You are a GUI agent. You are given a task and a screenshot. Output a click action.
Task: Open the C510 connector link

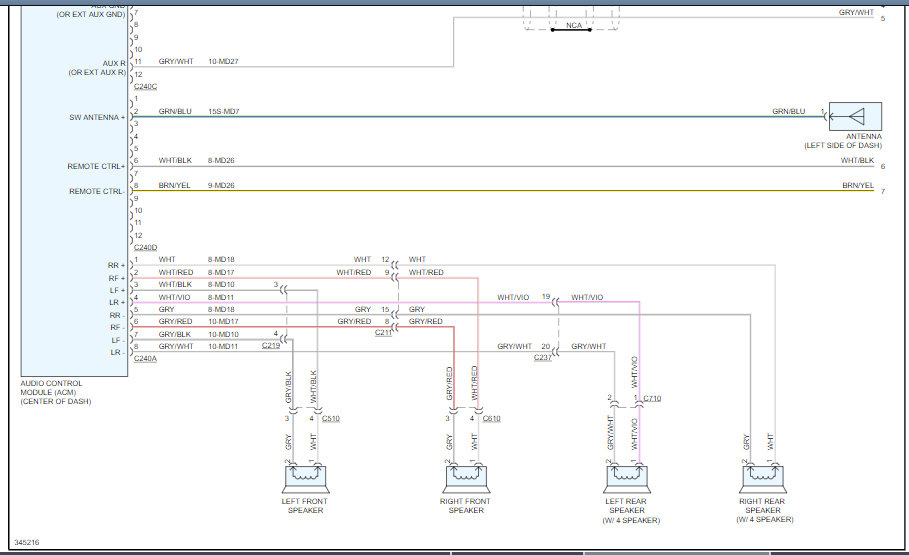coord(332,418)
